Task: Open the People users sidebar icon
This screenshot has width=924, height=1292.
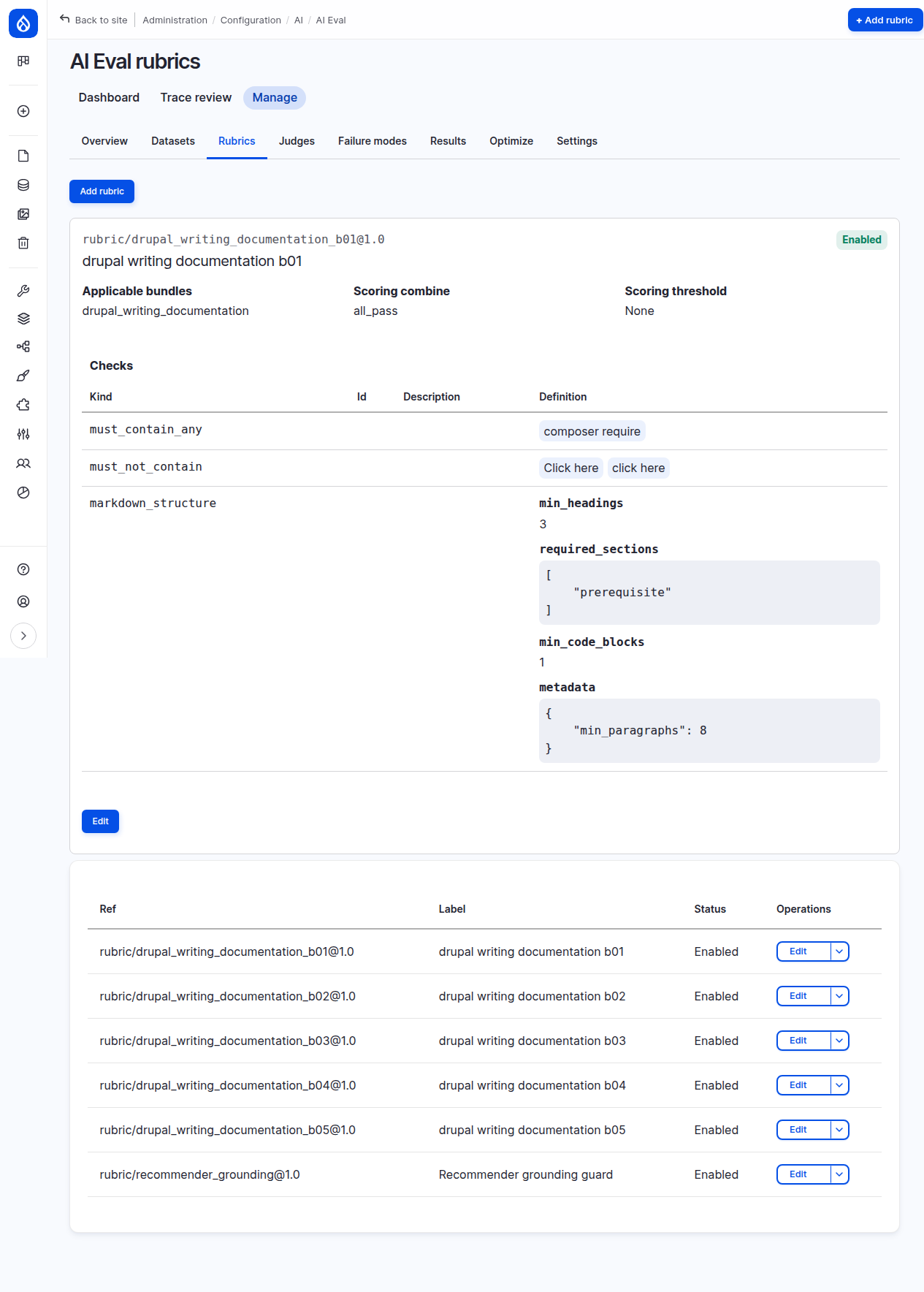Action: pyautogui.click(x=23, y=463)
